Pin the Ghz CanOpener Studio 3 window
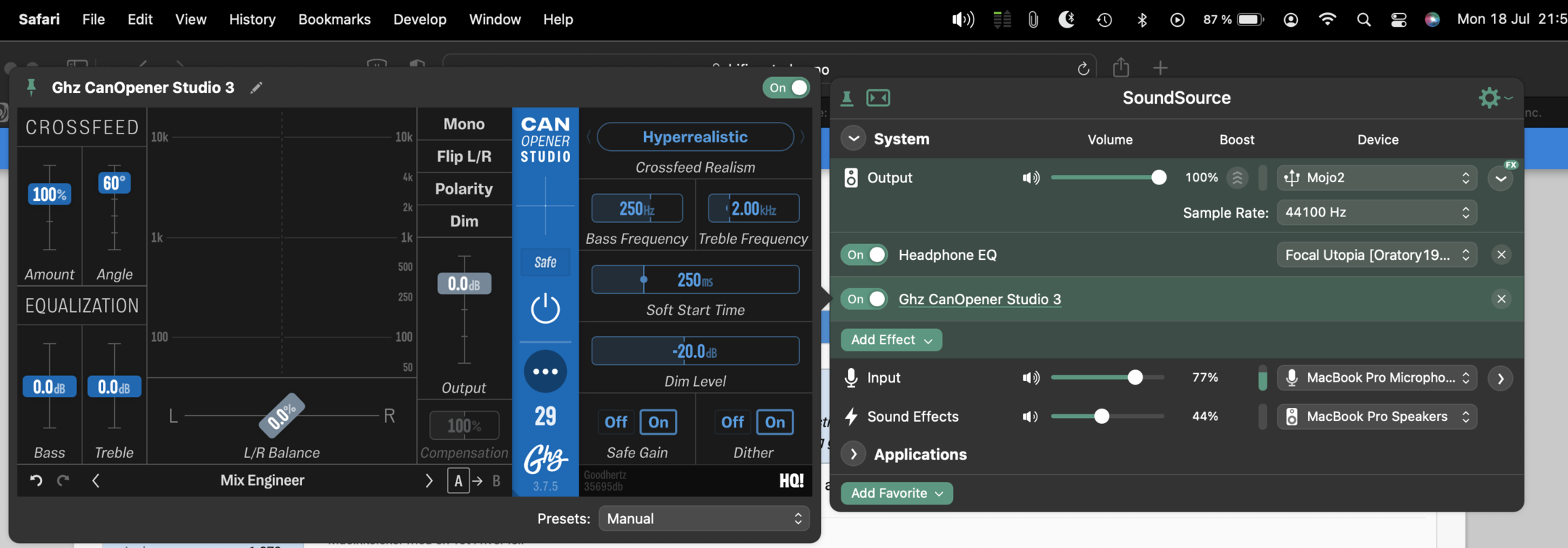The image size is (1568, 548). (x=31, y=88)
